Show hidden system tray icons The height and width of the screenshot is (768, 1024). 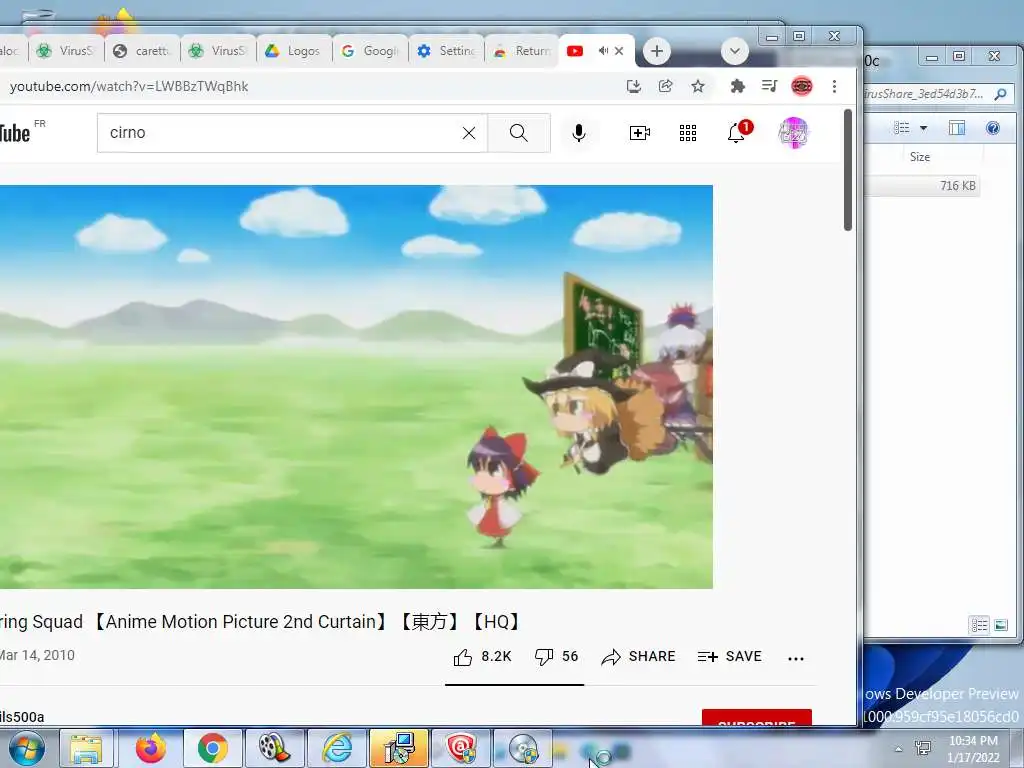(x=899, y=749)
